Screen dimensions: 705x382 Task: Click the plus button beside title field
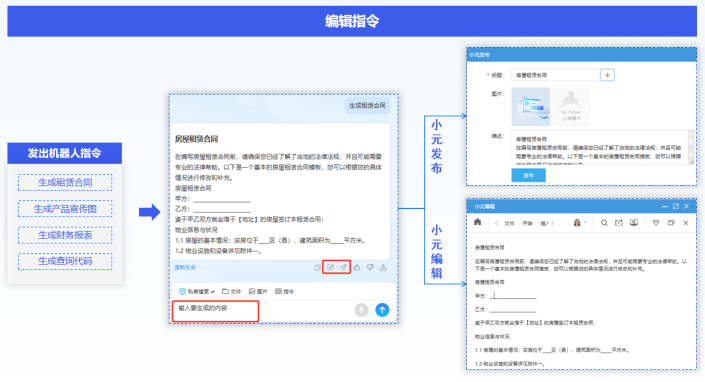tap(607, 75)
